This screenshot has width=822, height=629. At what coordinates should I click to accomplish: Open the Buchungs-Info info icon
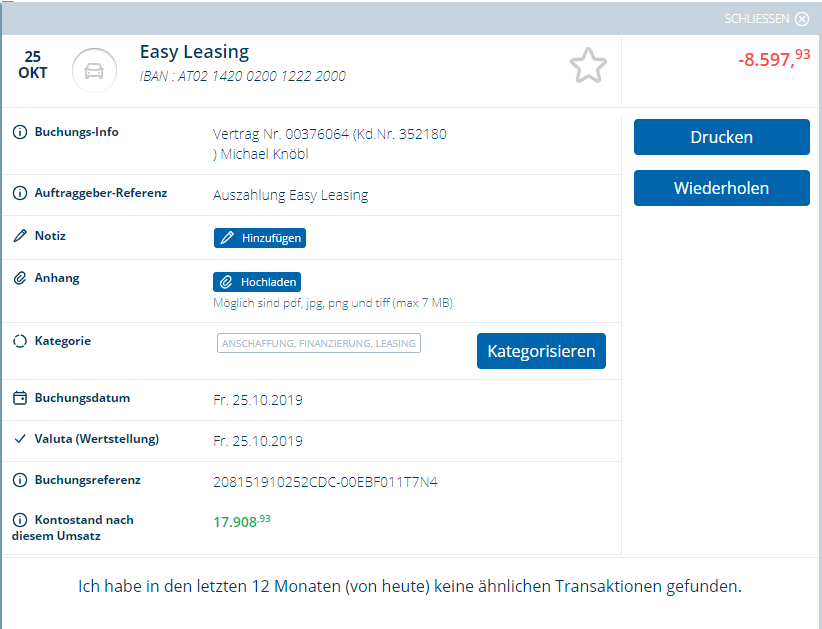[20, 132]
